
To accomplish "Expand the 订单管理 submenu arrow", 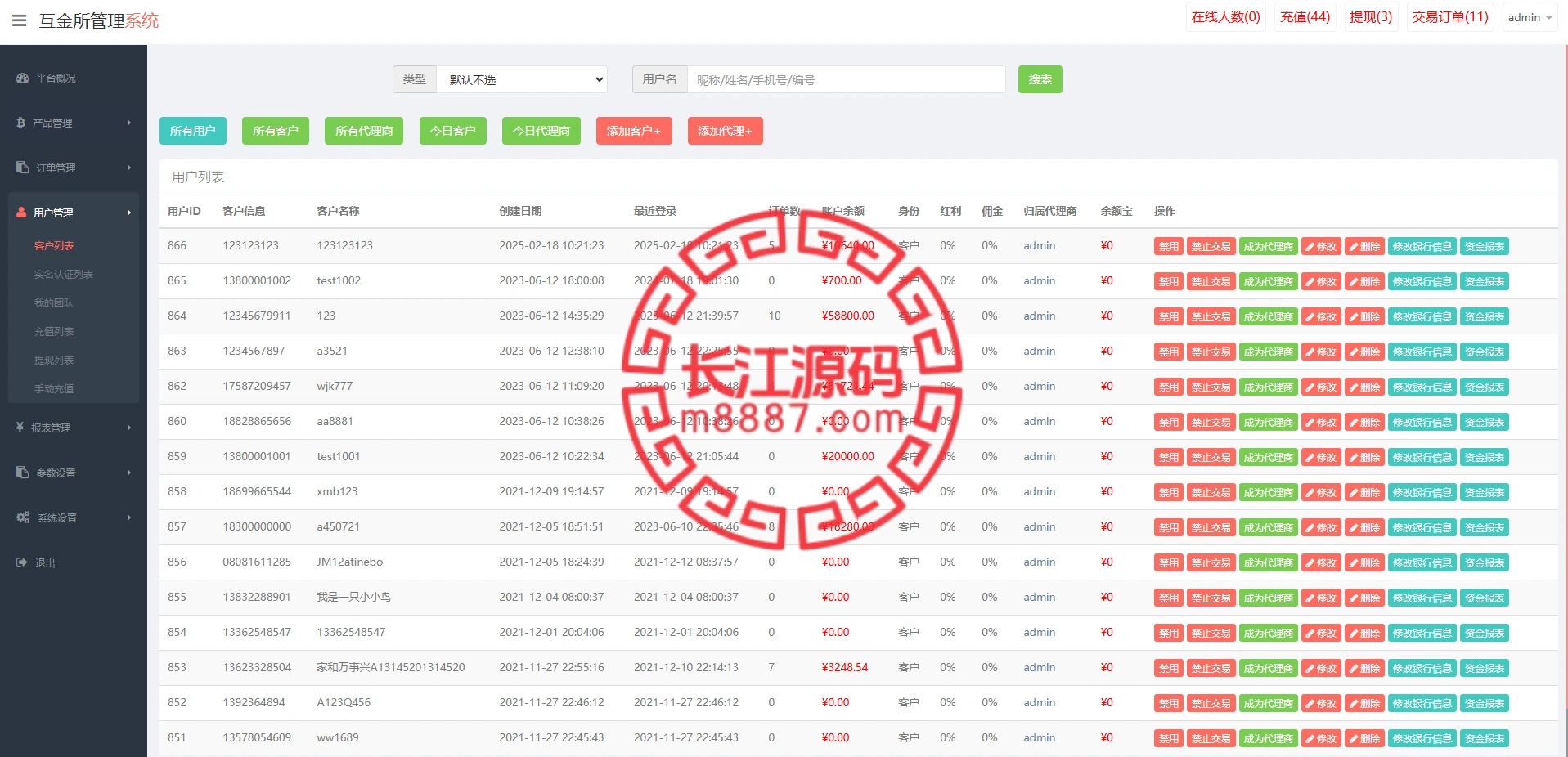I will coord(129,168).
